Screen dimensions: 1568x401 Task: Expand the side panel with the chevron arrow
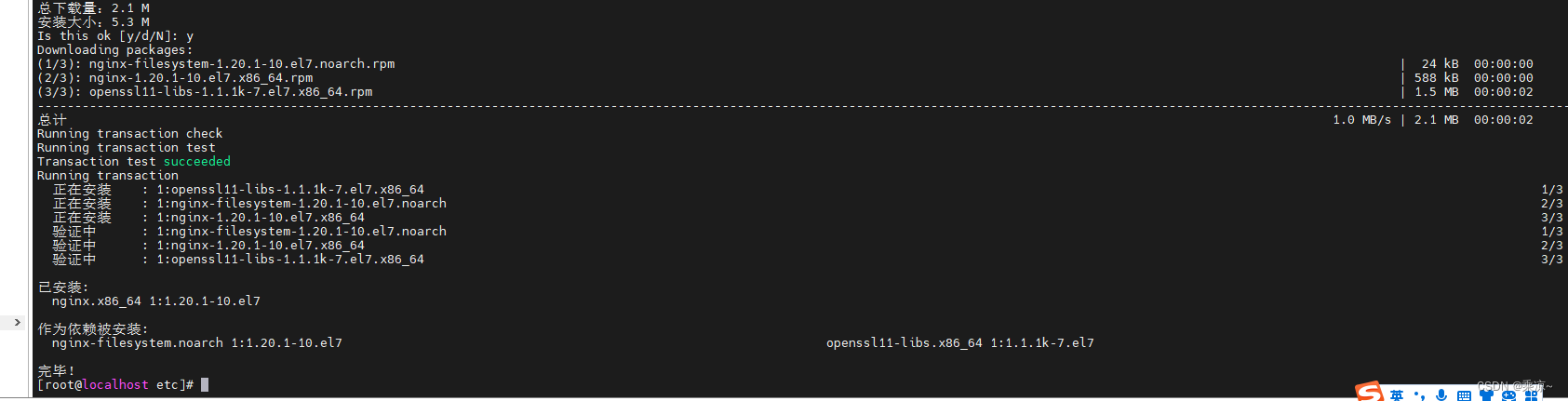17,322
